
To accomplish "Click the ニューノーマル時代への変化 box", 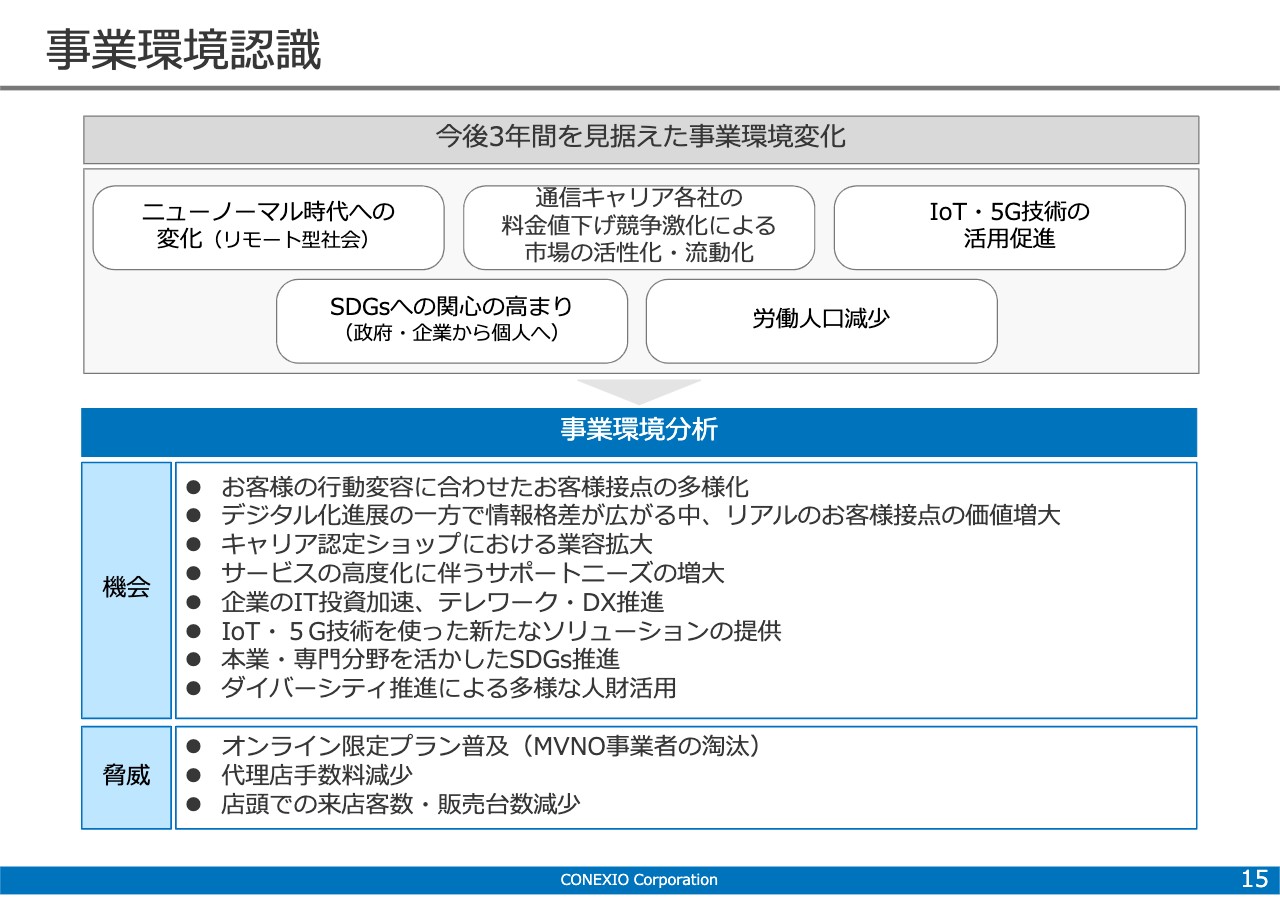I will click(x=268, y=227).
